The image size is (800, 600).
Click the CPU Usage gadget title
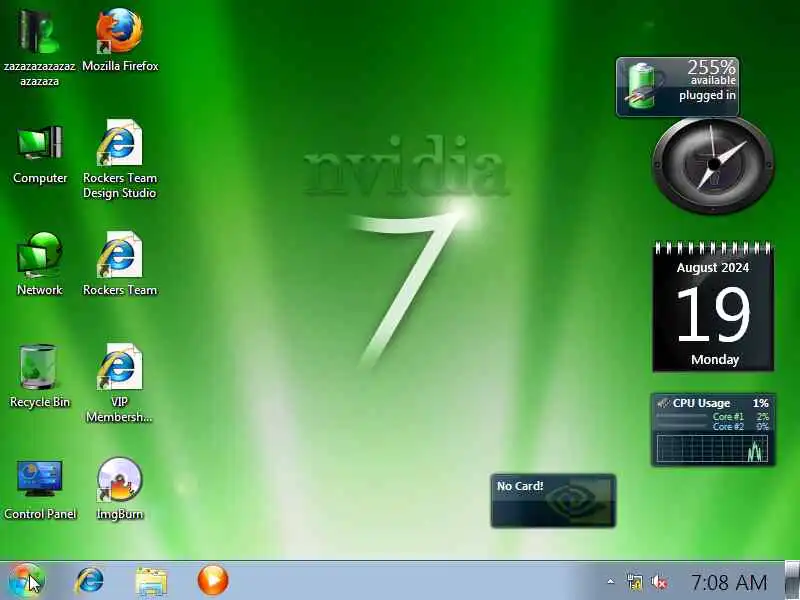tap(701, 403)
